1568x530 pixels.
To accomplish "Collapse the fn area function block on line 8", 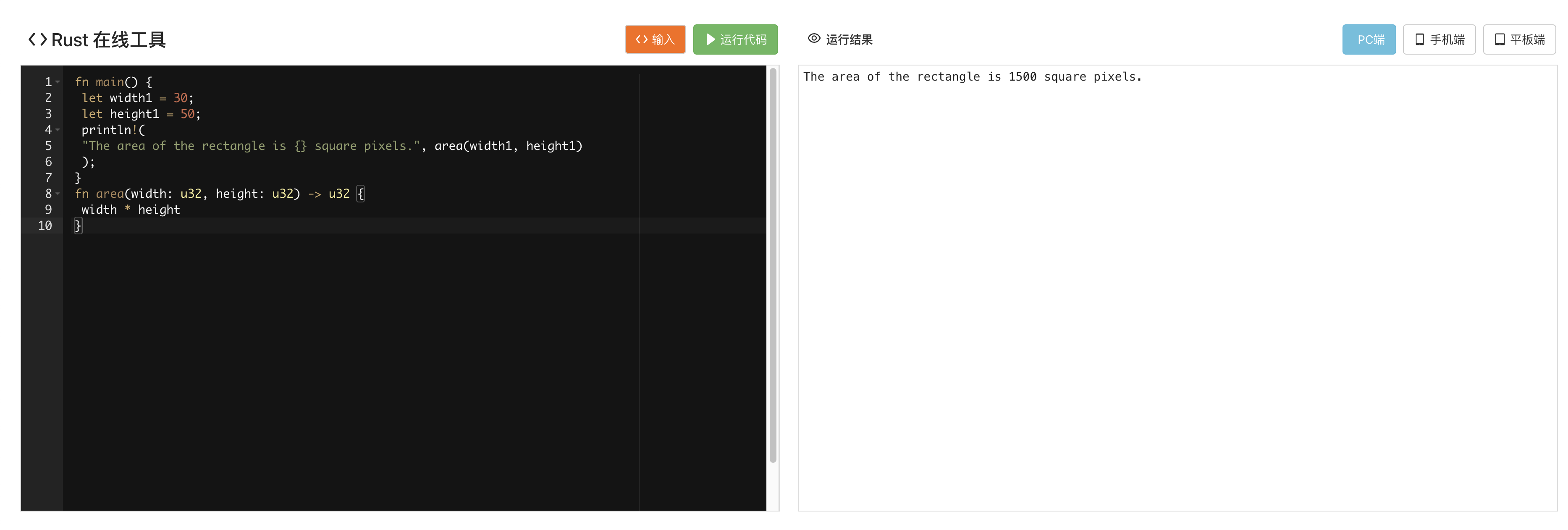I will 58,194.
